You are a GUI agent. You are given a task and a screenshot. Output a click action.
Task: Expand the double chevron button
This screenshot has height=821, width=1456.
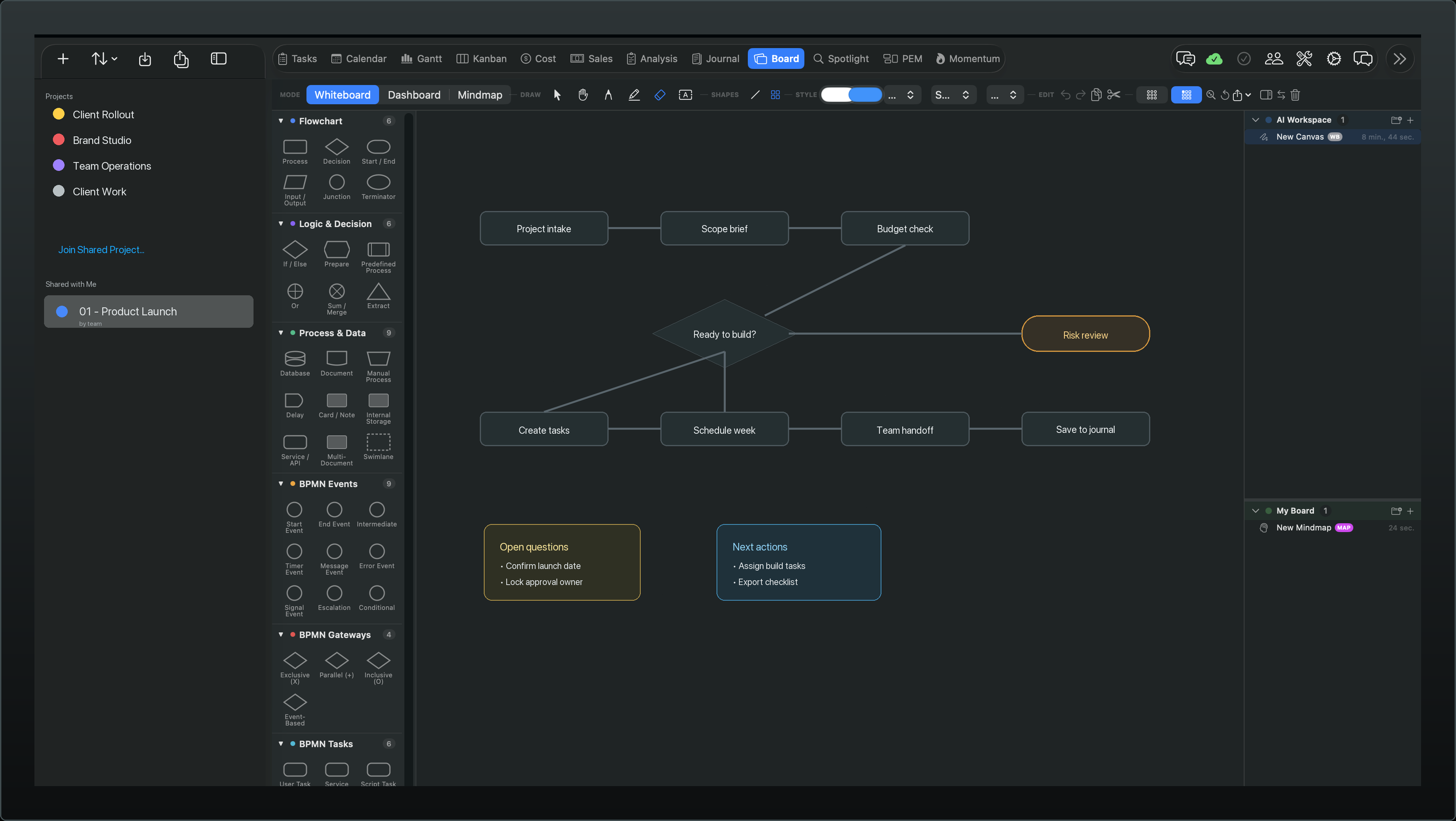(x=1400, y=59)
